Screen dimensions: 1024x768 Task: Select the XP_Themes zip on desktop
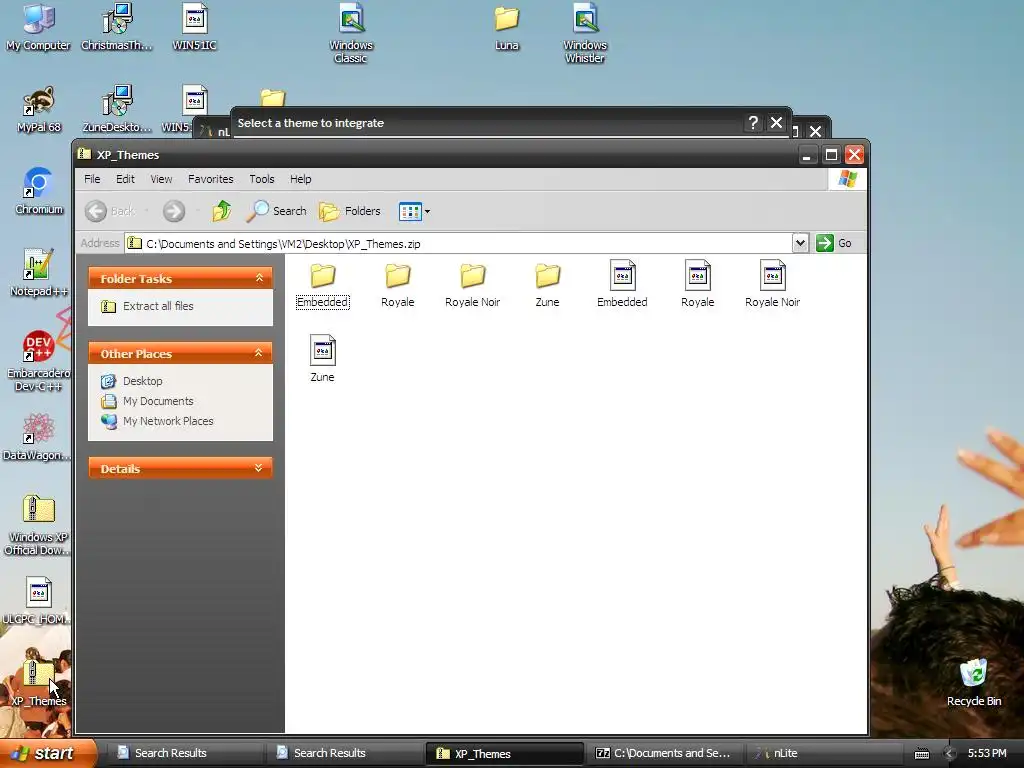(x=39, y=683)
